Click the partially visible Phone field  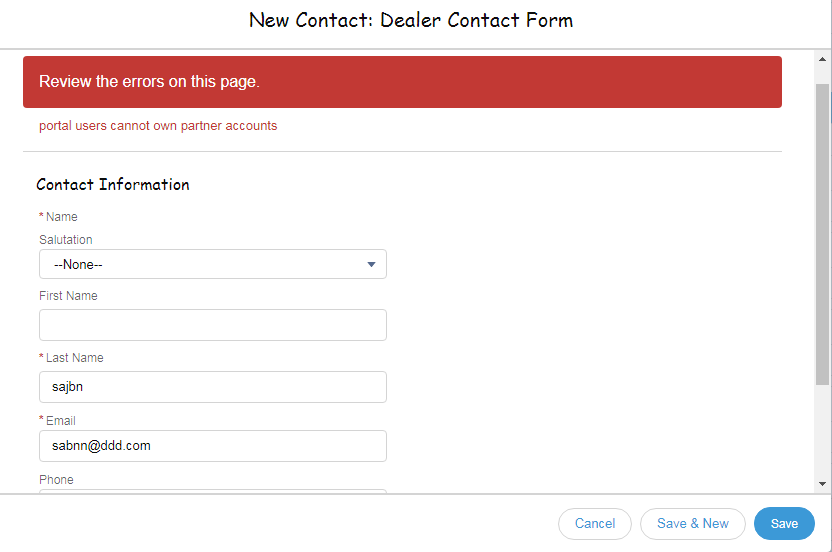click(x=212, y=490)
